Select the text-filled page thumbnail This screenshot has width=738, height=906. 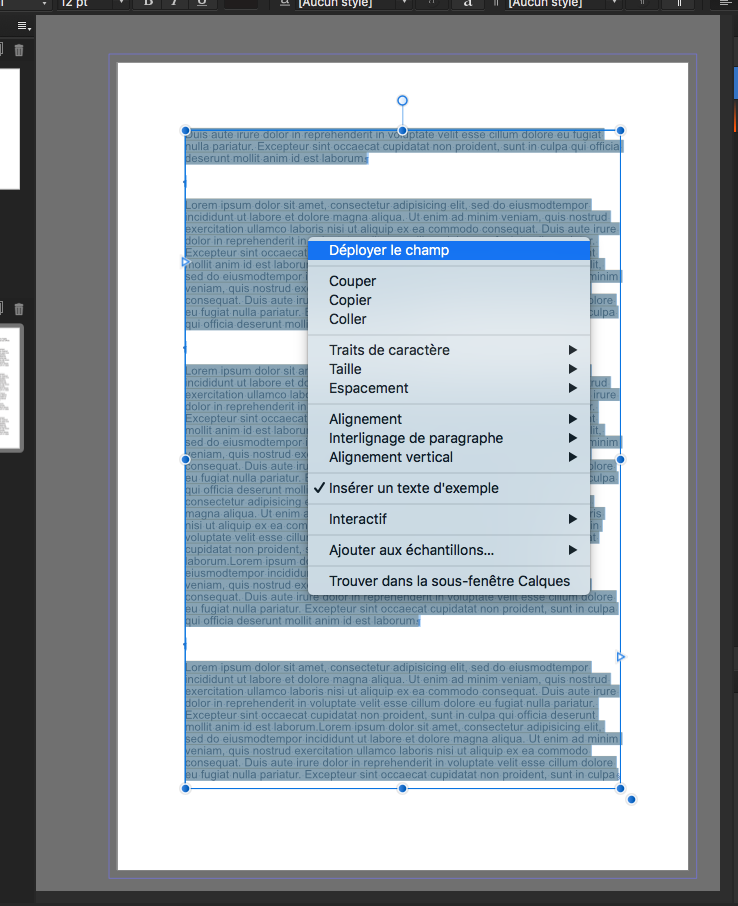coord(10,388)
